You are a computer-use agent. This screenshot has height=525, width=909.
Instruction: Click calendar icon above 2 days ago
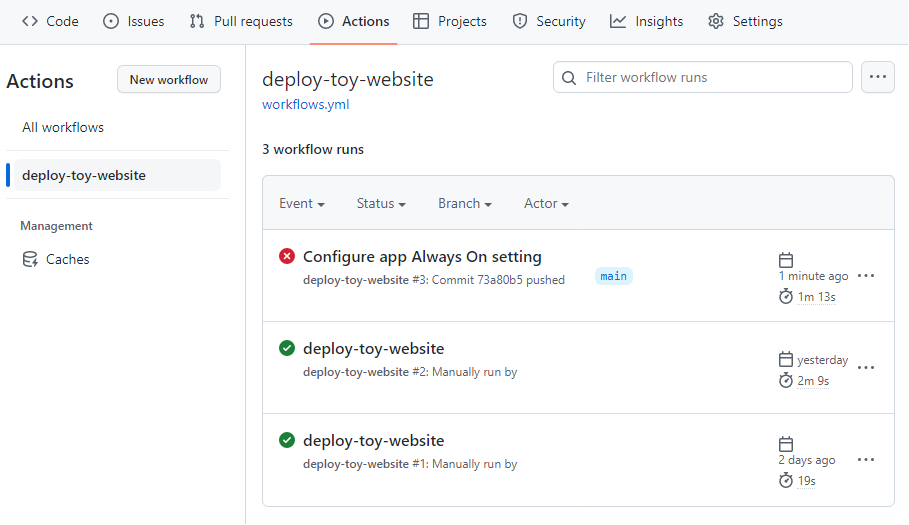786,444
